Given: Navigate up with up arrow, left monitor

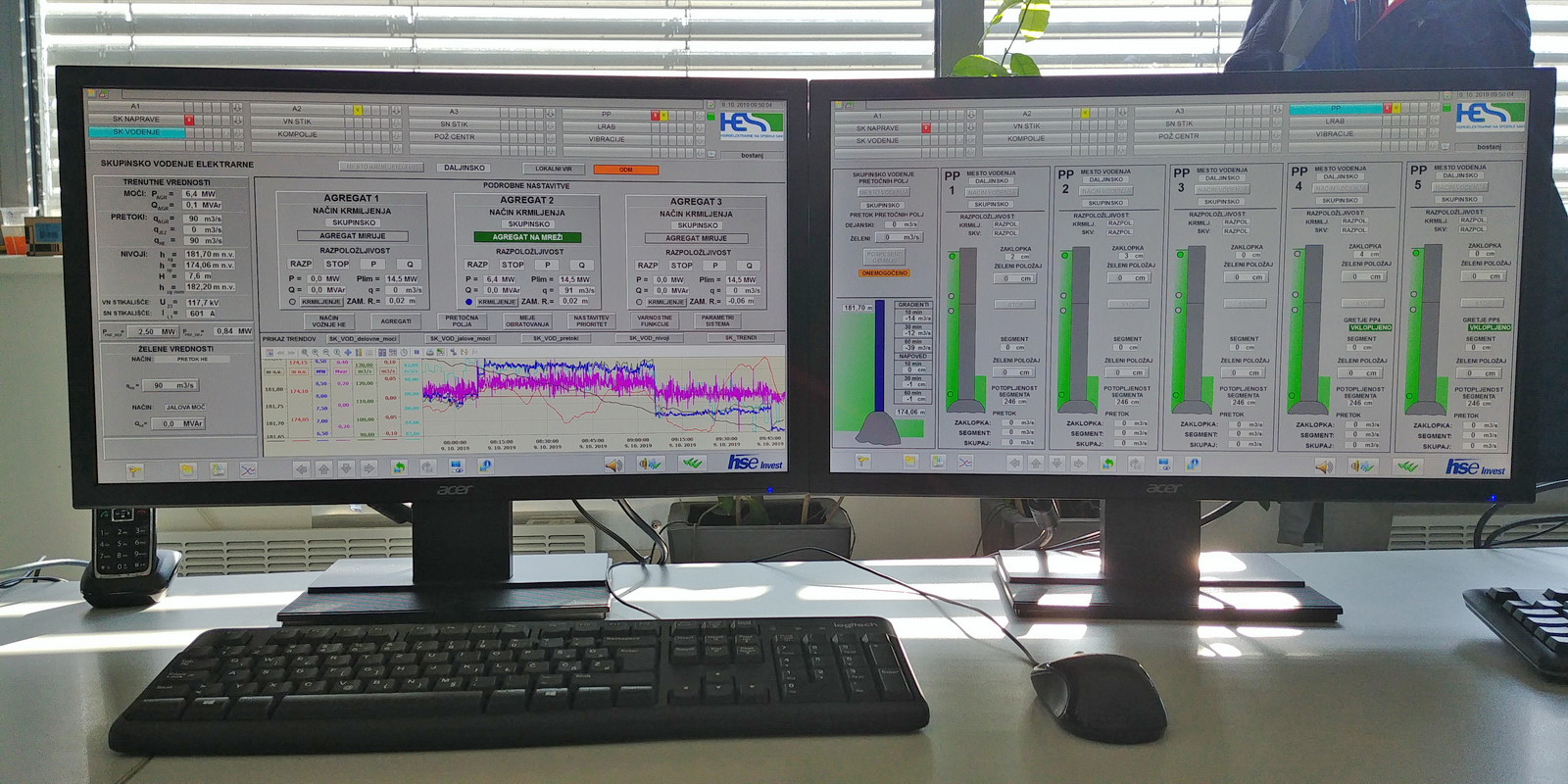Looking at the screenshot, I should (x=324, y=469).
